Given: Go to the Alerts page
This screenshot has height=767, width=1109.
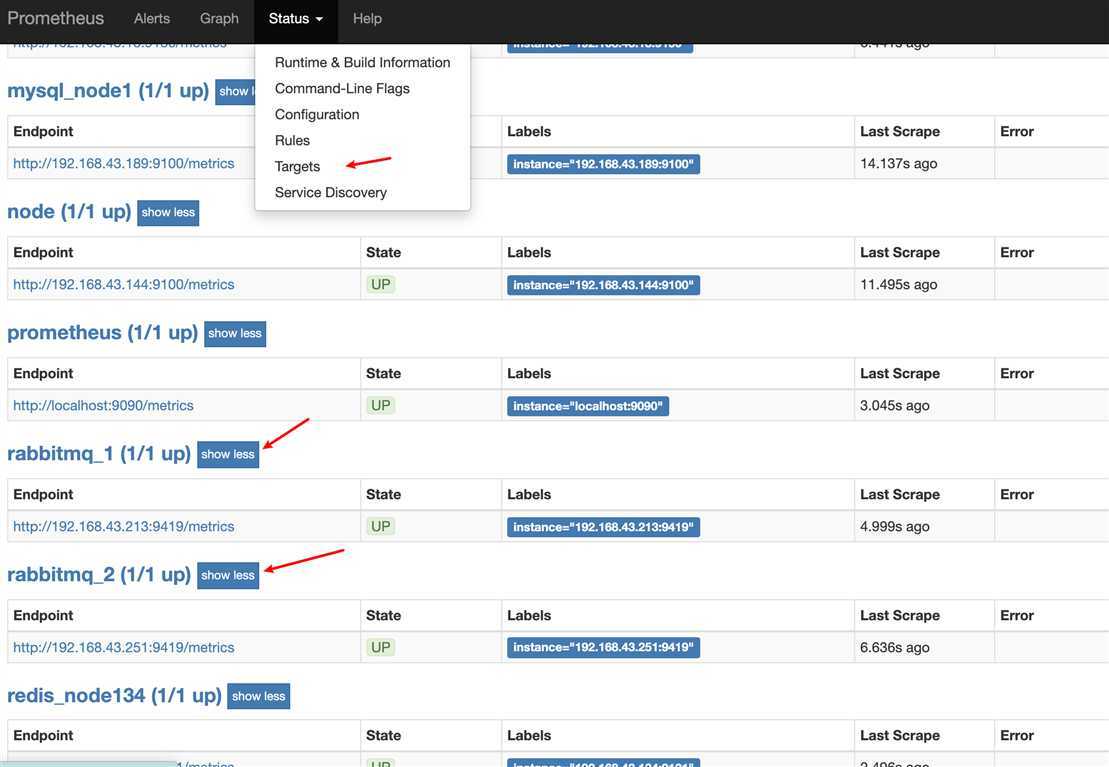Looking at the screenshot, I should pyautogui.click(x=152, y=18).
